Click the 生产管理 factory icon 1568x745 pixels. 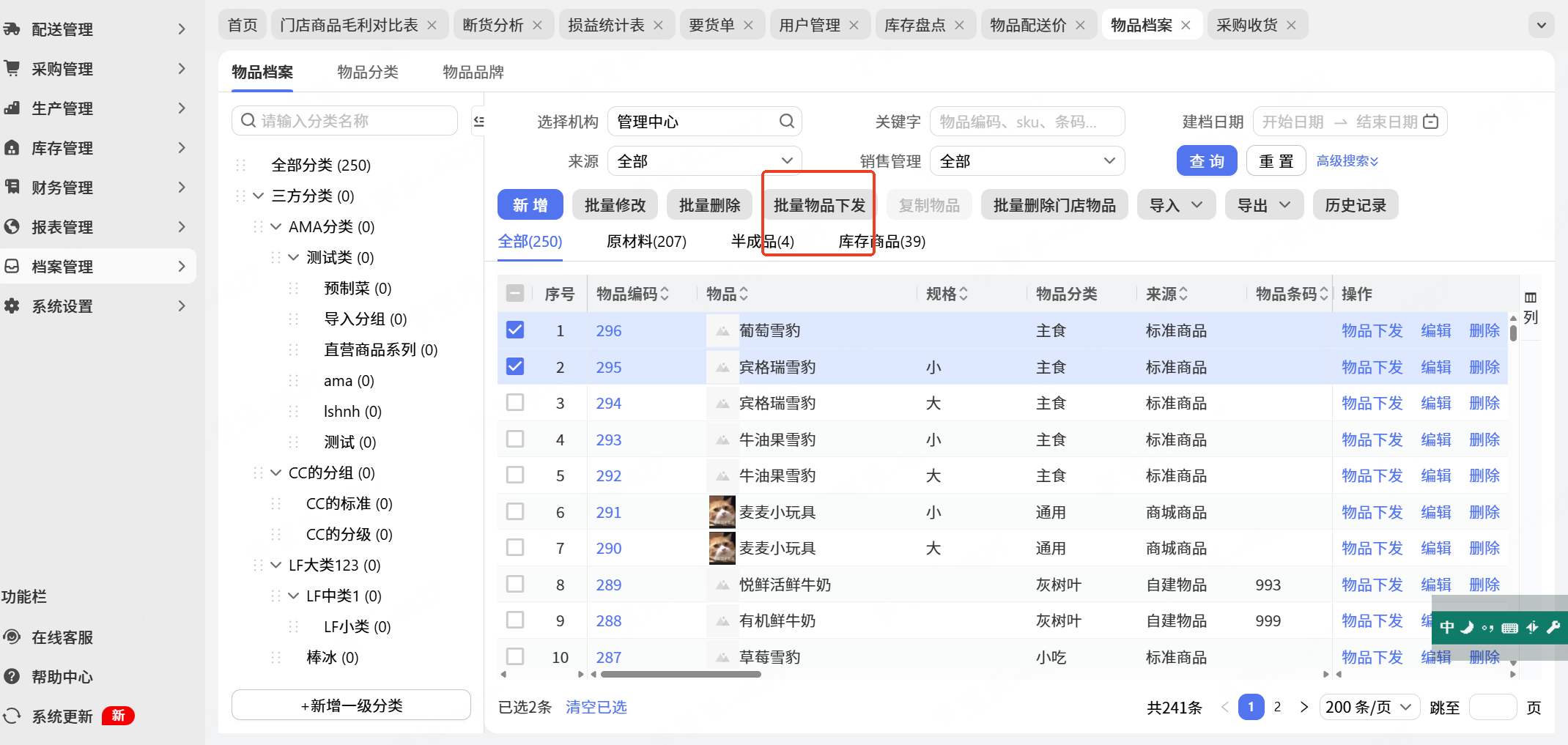tap(12, 108)
